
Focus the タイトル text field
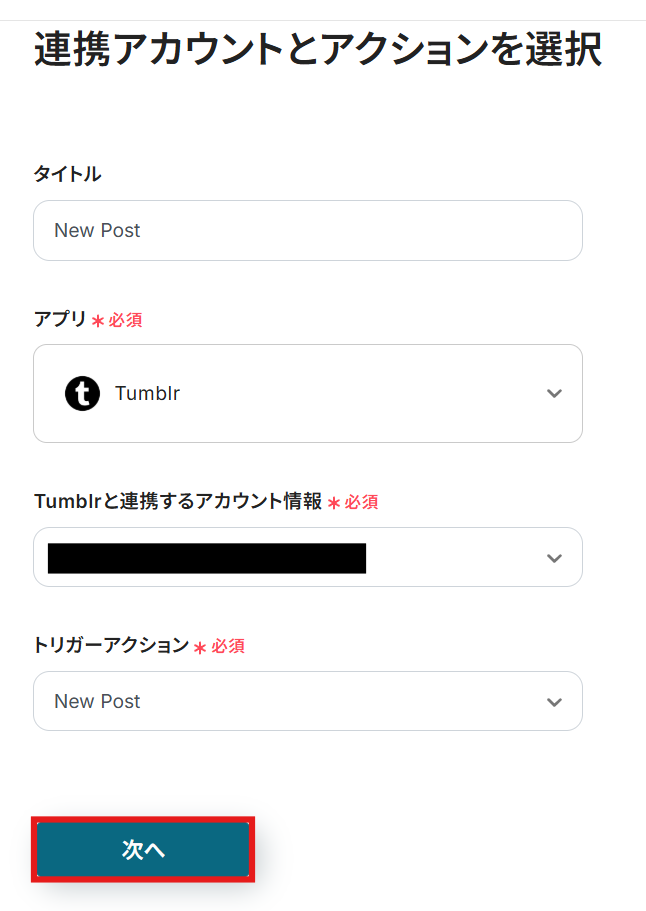click(x=307, y=230)
